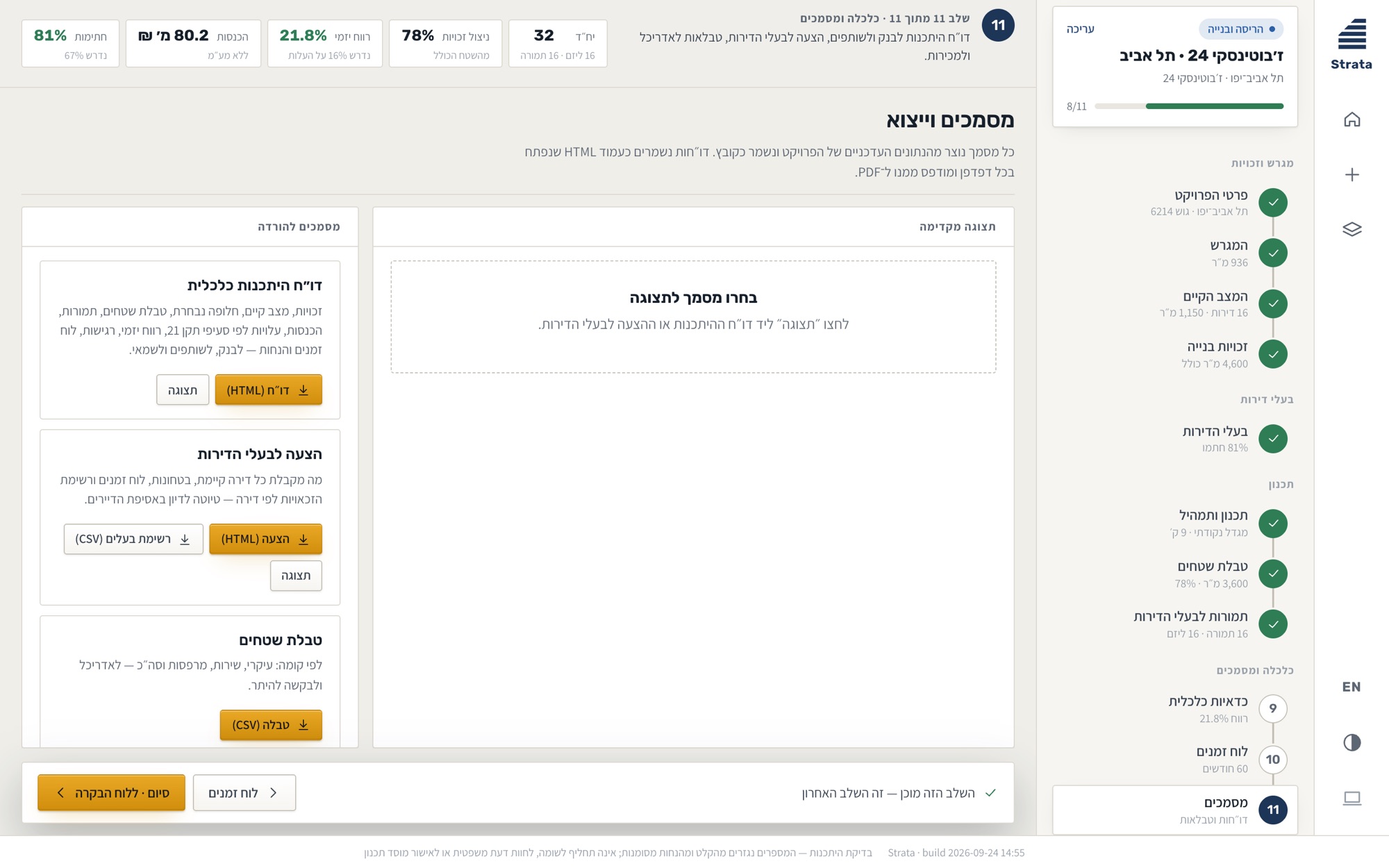
Task: Click the ניצול זכויות 78% card
Action: point(445,44)
